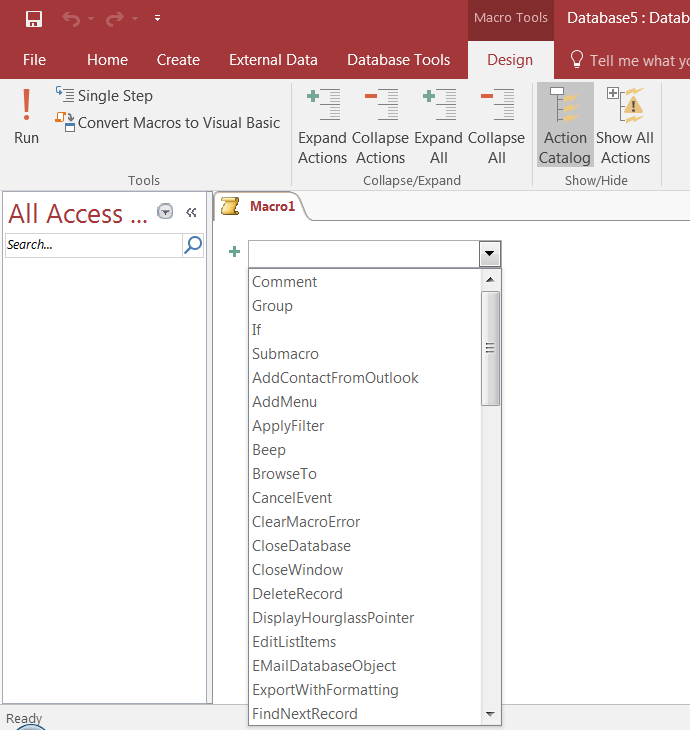Switch to the External Data tab
Screen dimensions: 690x730
point(273,60)
